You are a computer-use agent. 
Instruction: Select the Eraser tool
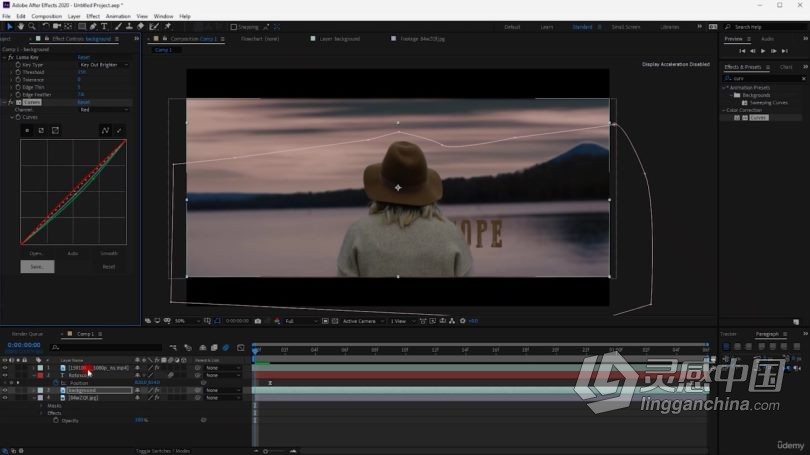click(x=141, y=26)
